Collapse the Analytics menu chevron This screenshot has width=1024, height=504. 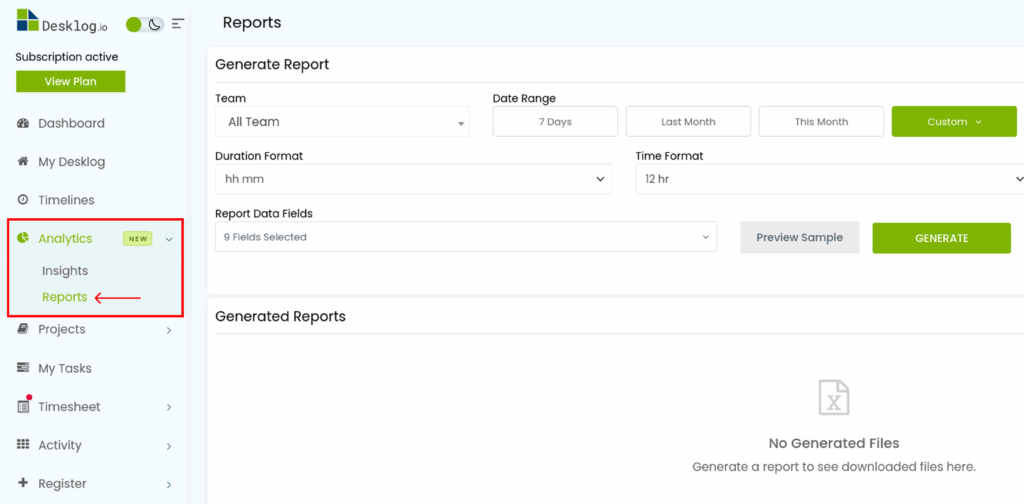[x=169, y=239]
